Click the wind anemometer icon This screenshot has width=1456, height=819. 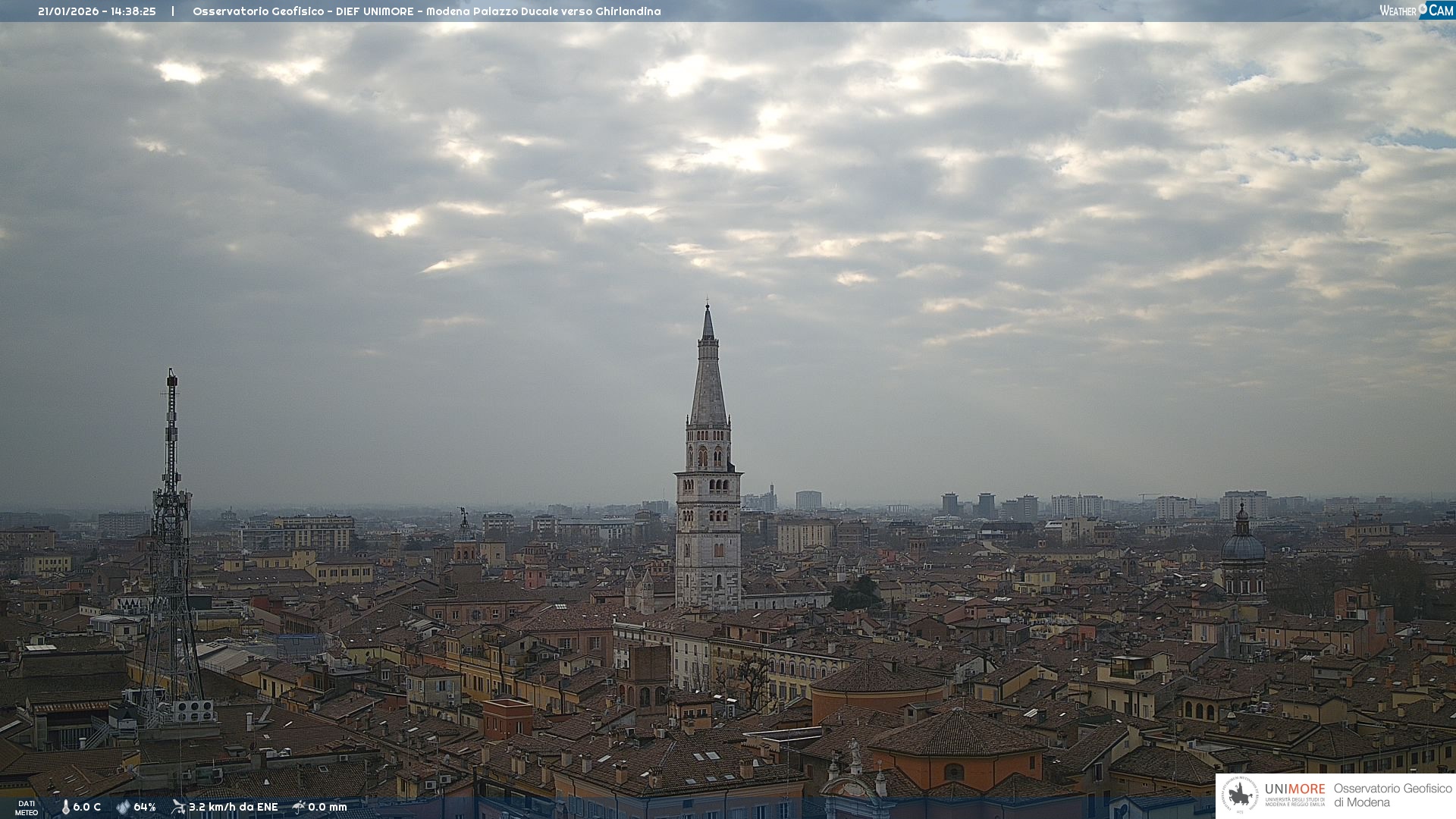coord(178,807)
